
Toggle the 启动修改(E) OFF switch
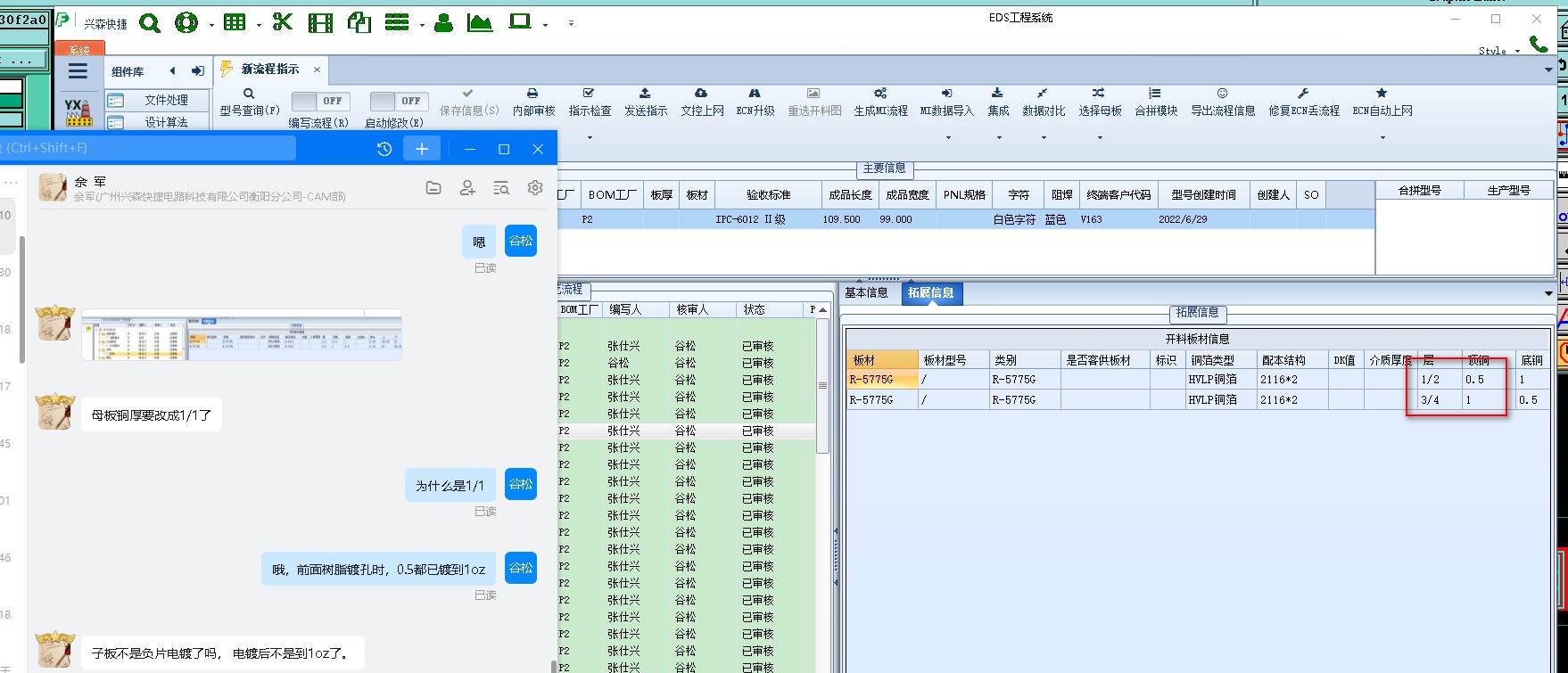399,101
